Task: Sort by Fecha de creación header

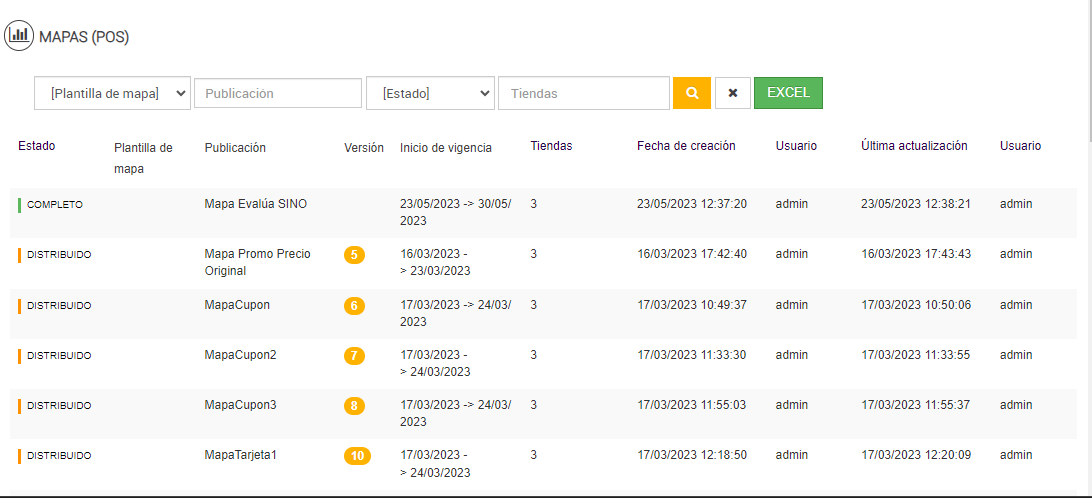Action: click(686, 146)
